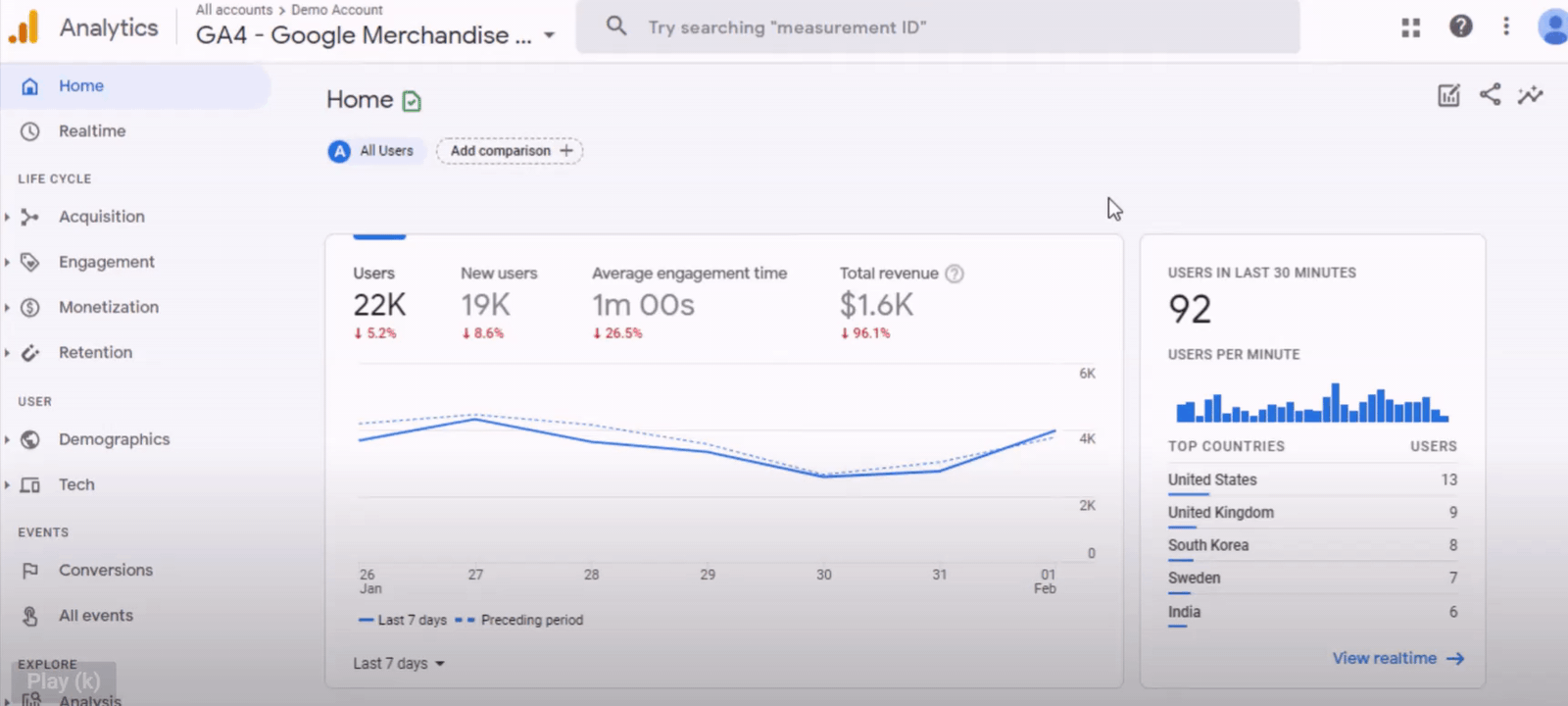Click the All accounts breadcrumb link
This screenshot has height=706, width=1568.
tap(234, 10)
